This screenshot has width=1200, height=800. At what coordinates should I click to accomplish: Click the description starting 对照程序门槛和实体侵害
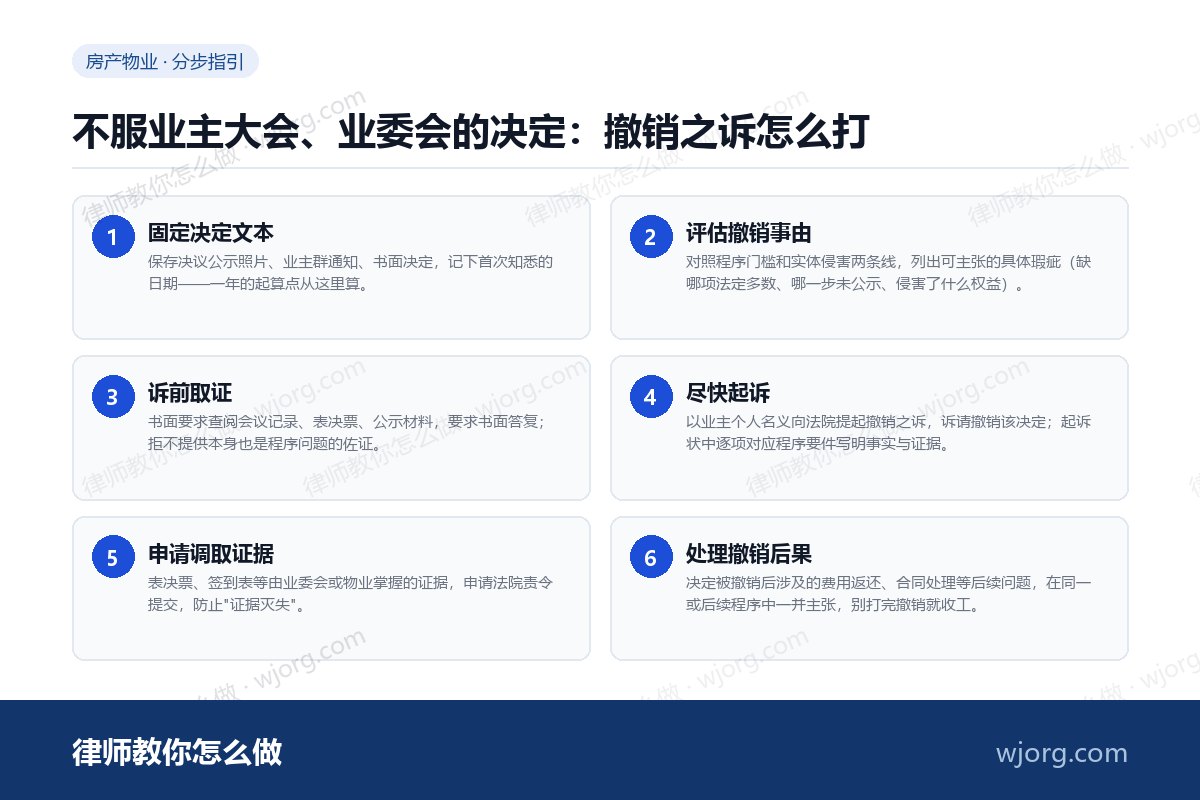tap(889, 273)
